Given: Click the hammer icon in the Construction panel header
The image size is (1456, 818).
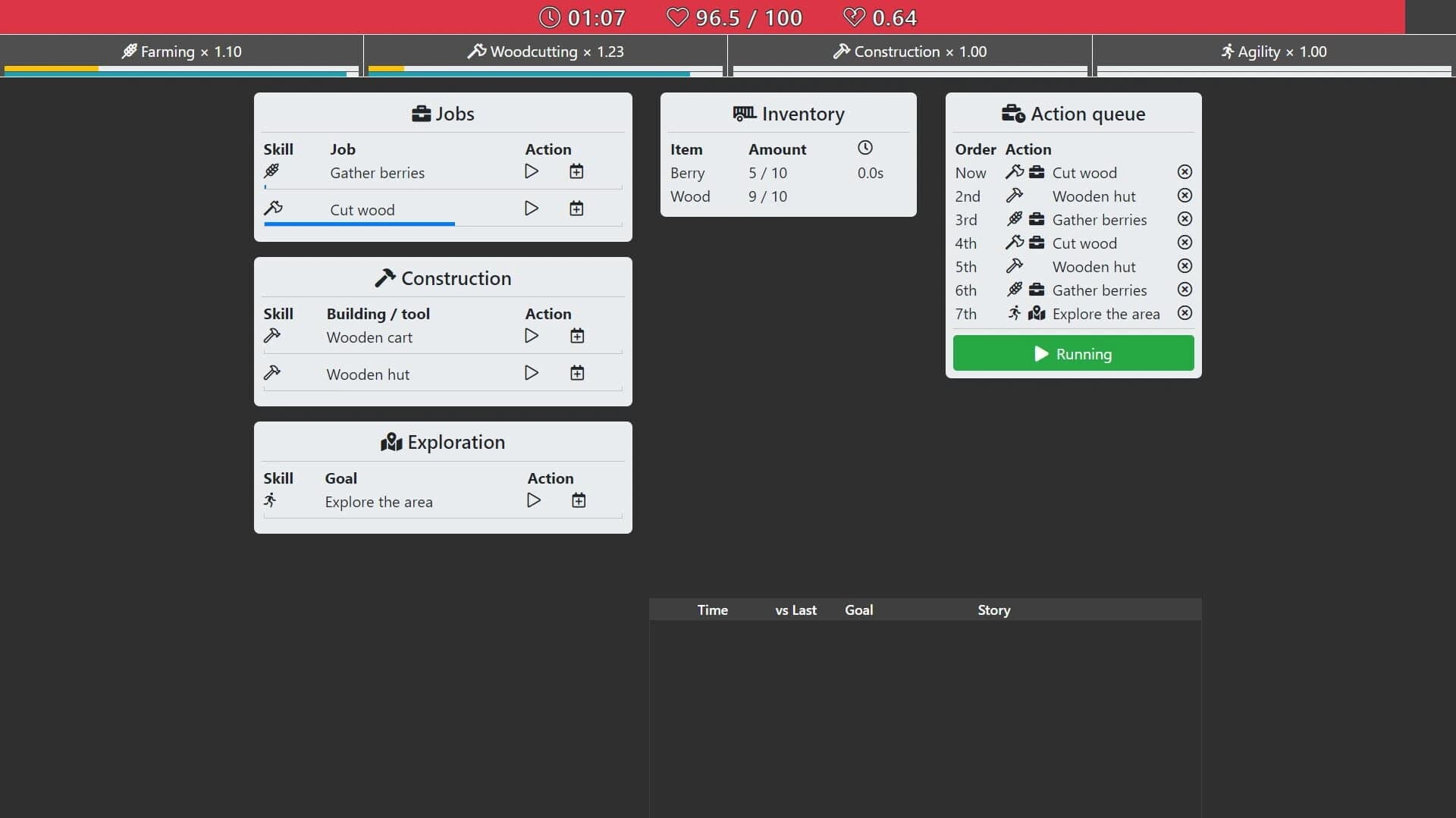Looking at the screenshot, I should point(384,277).
